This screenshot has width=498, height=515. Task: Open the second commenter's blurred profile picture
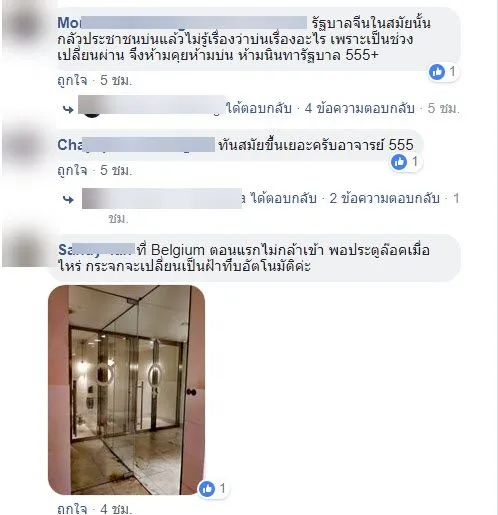(26, 146)
